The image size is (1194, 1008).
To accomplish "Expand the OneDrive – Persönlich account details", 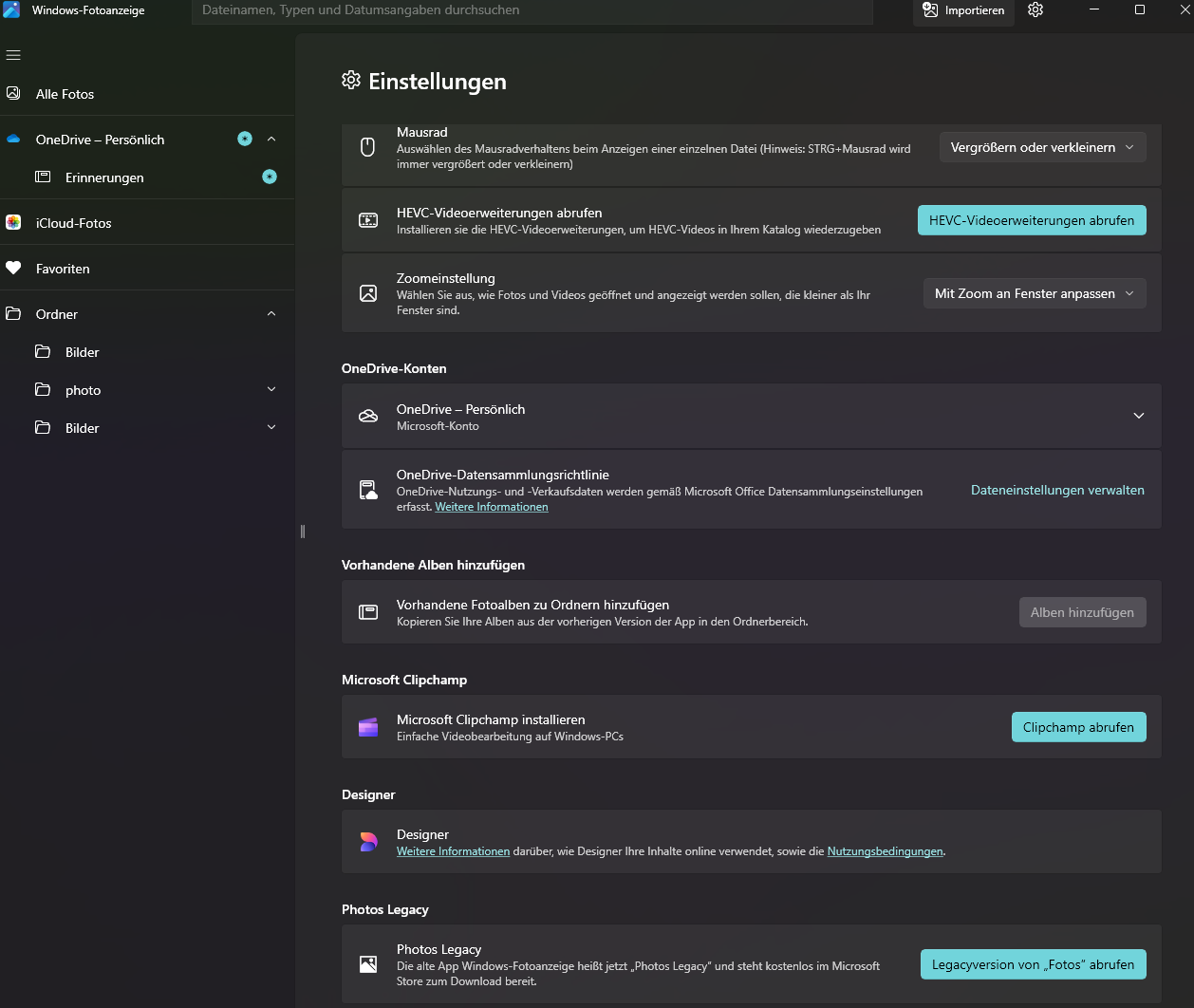I will tap(1138, 416).
